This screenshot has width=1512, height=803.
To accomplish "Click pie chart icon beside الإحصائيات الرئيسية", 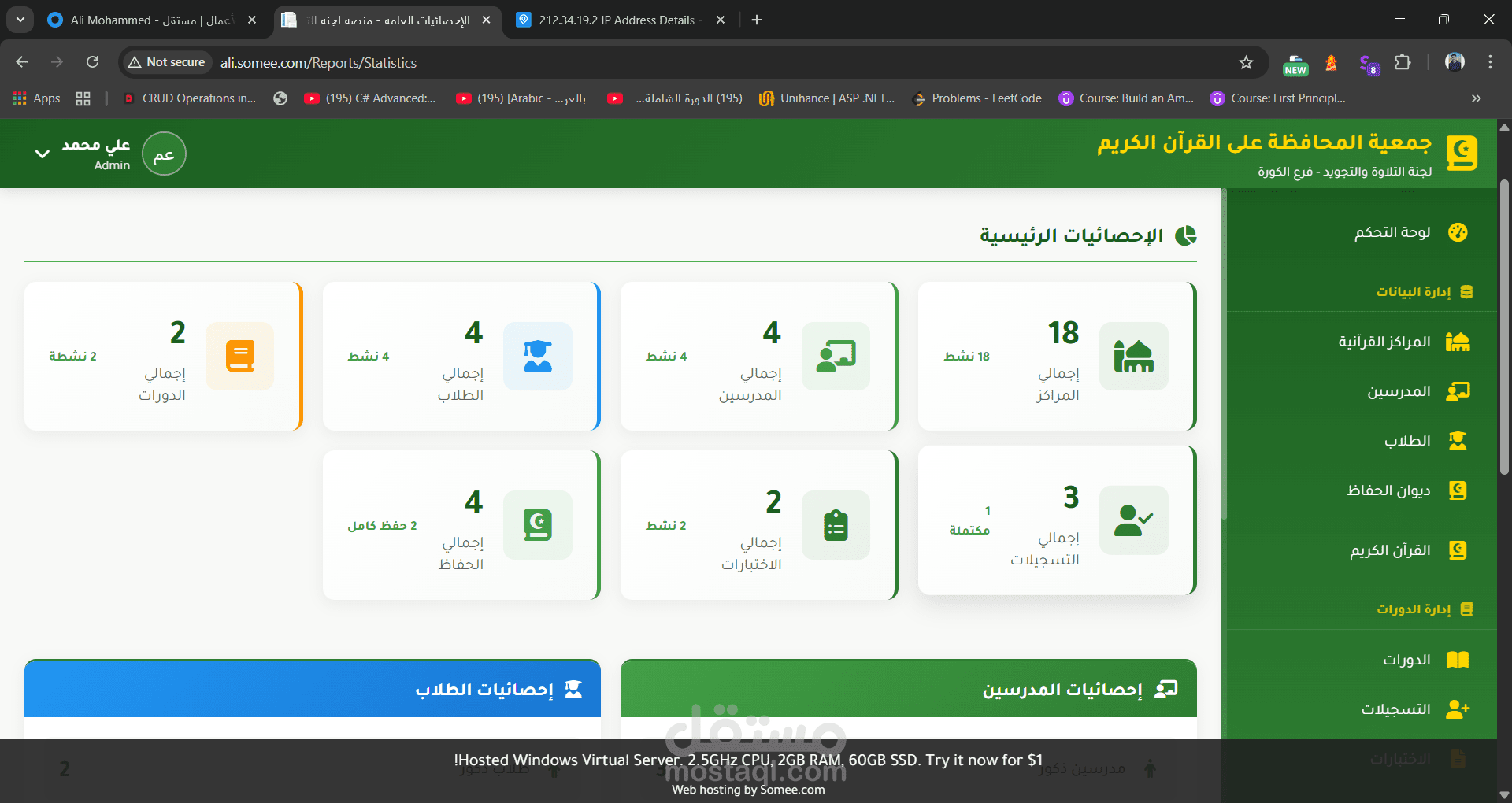I will tap(1185, 235).
